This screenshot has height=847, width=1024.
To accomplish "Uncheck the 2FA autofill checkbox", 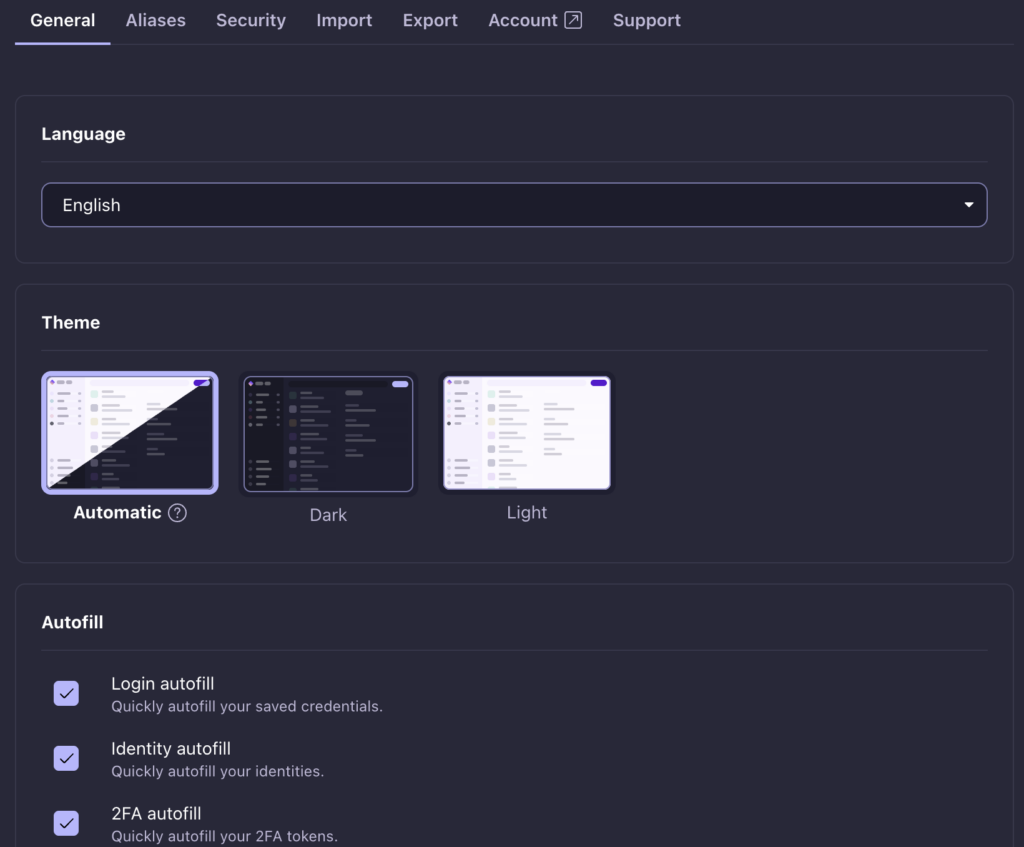I will [x=66, y=823].
